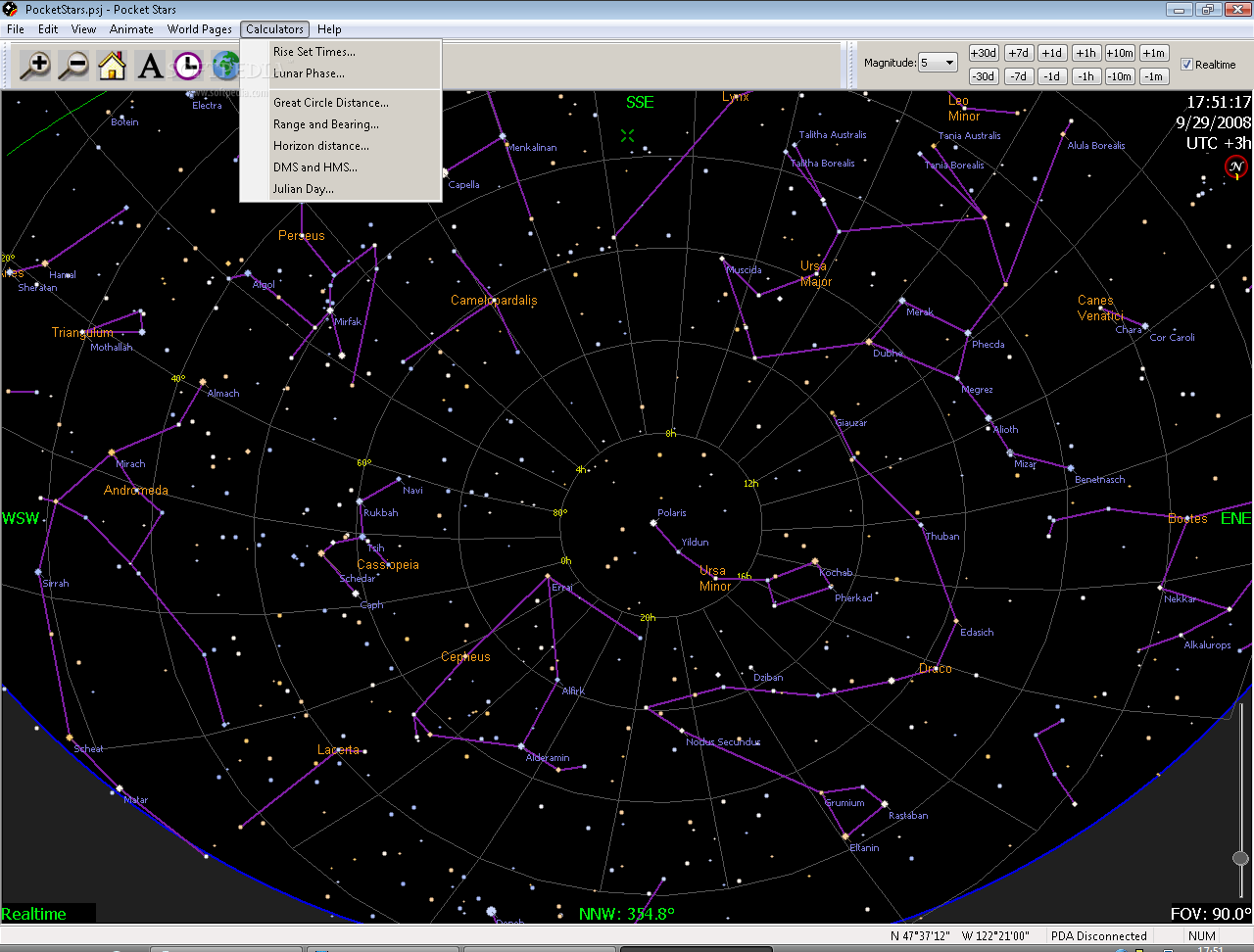Click PDA Disconnected in status bar
Screen dimensions: 1254x952
pos(1098,936)
